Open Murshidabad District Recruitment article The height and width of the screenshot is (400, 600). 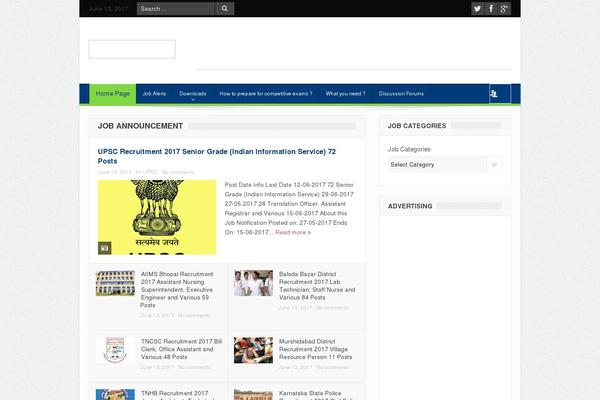[x=315, y=349]
